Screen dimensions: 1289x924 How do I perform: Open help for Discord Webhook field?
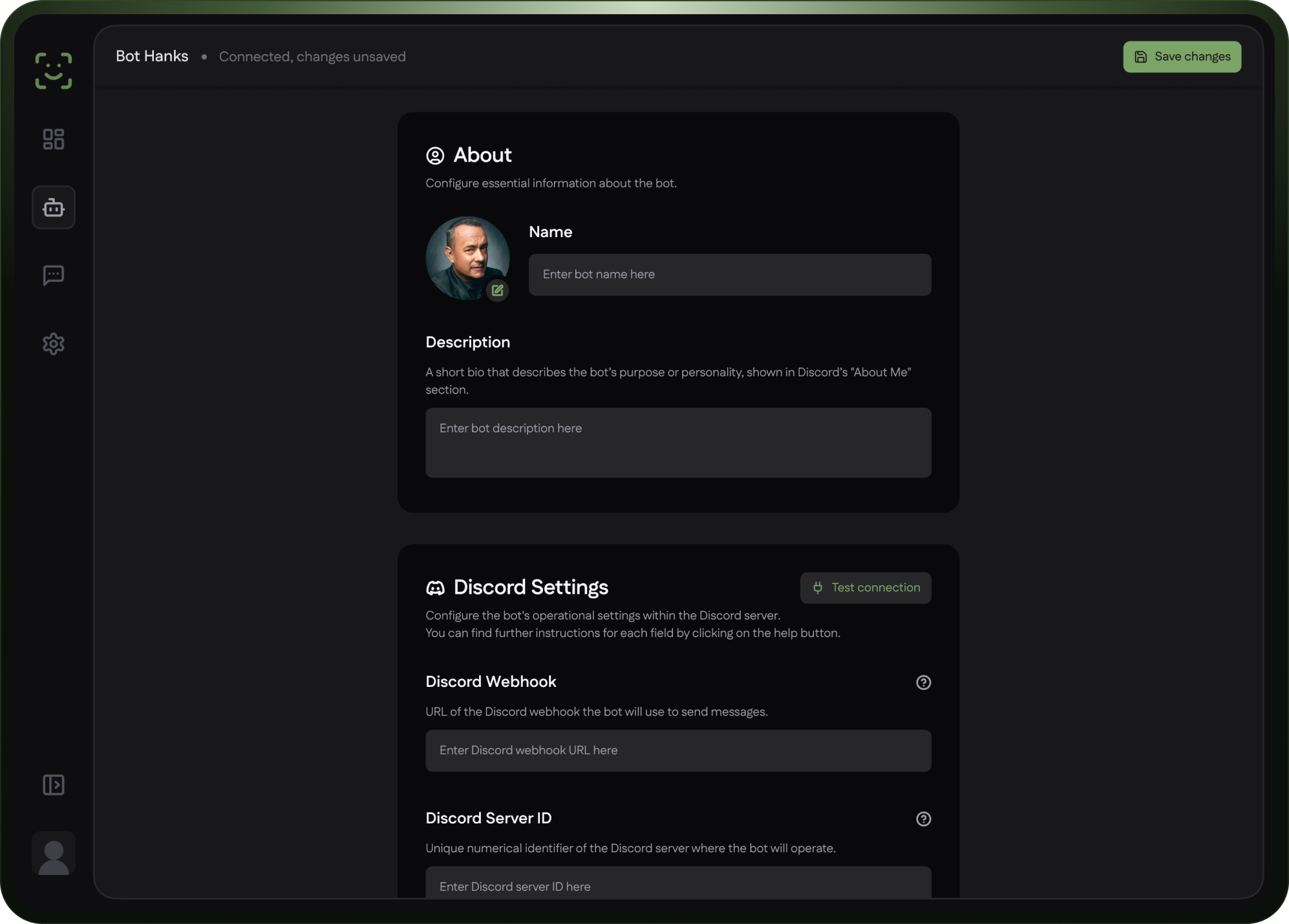pos(923,682)
